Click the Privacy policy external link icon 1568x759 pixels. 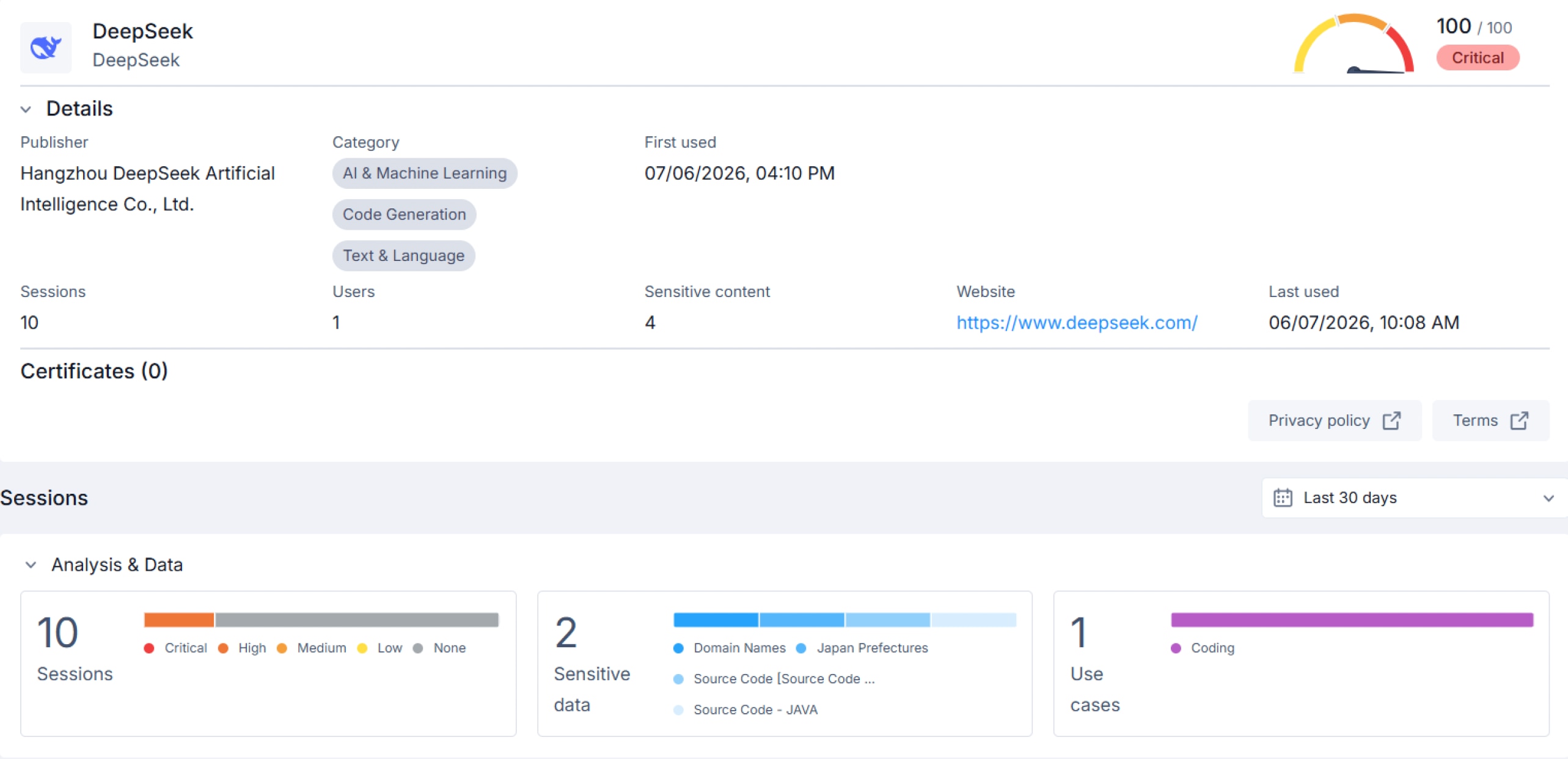point(1391,420)
